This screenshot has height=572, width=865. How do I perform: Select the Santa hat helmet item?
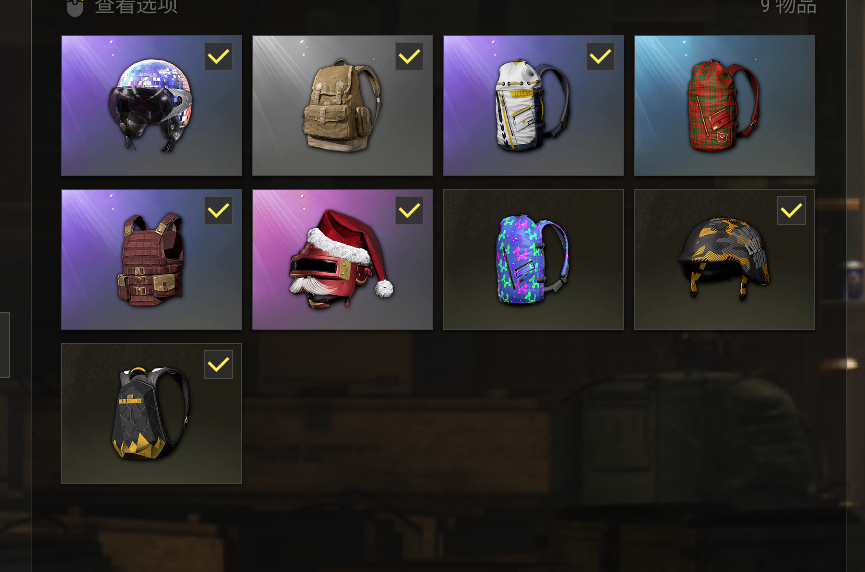[x=342, y=259]
